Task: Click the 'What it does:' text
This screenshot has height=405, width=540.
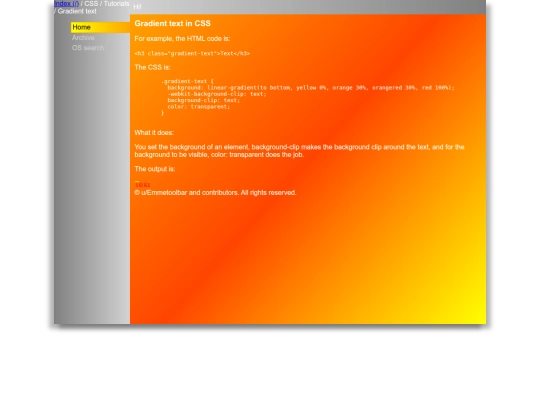Action: coord(154,133)
